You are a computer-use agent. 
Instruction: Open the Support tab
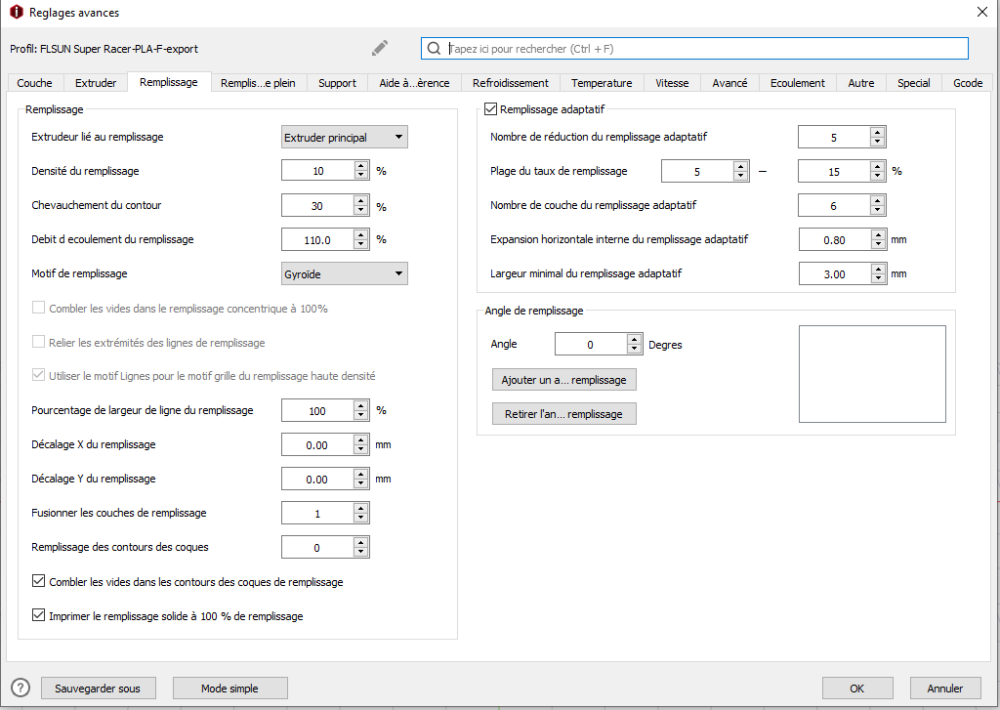337,83
